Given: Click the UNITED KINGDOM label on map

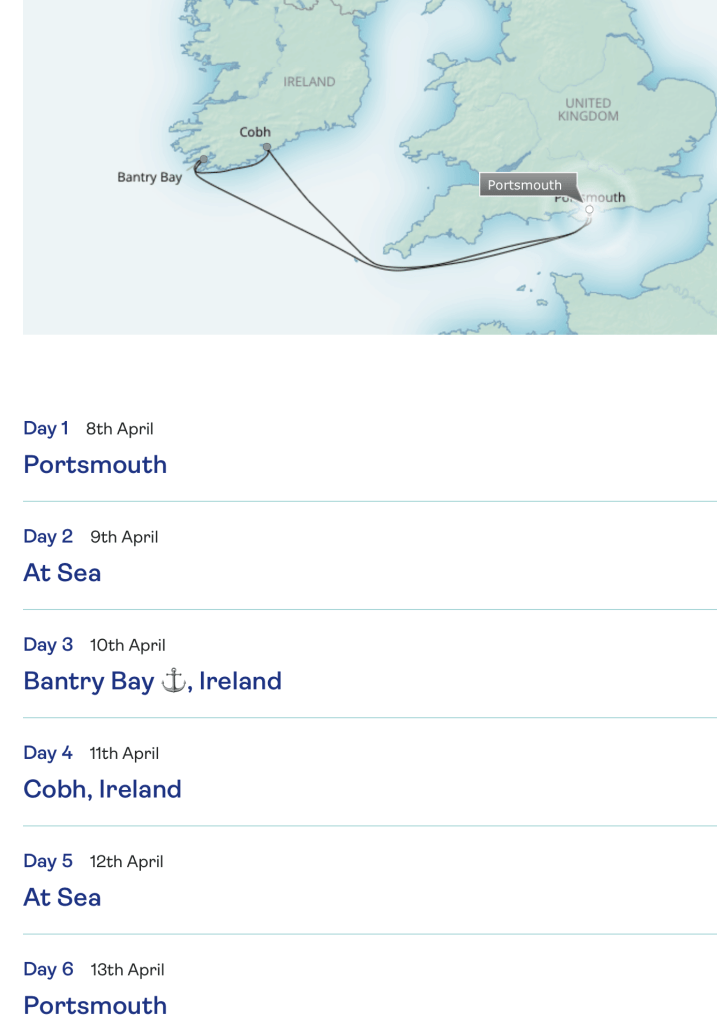Looking at the screenshot, I should (x=587, y=110).
